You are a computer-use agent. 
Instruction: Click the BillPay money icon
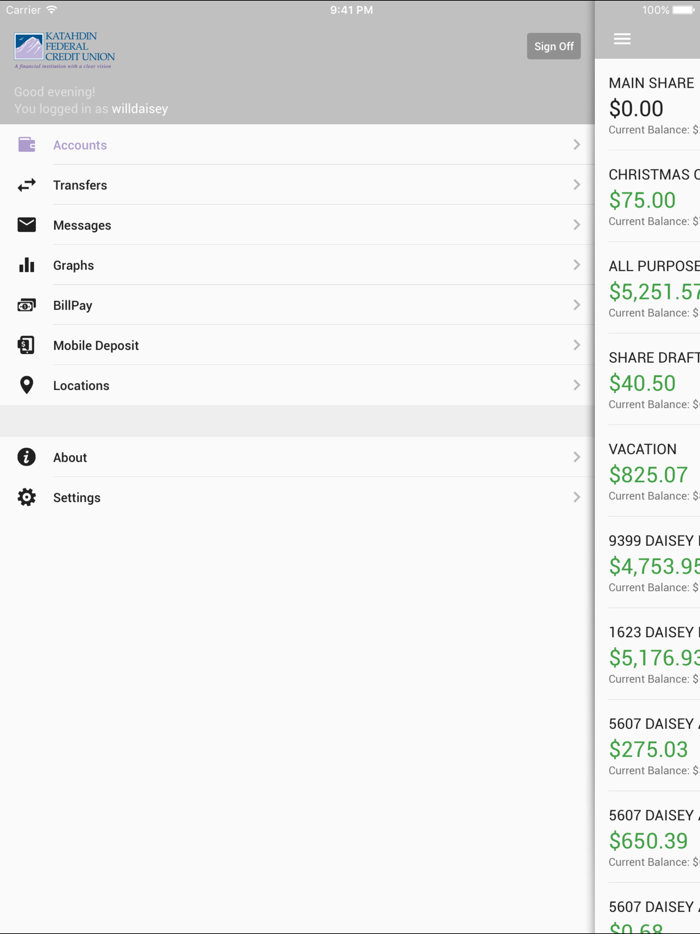[27, 305]
